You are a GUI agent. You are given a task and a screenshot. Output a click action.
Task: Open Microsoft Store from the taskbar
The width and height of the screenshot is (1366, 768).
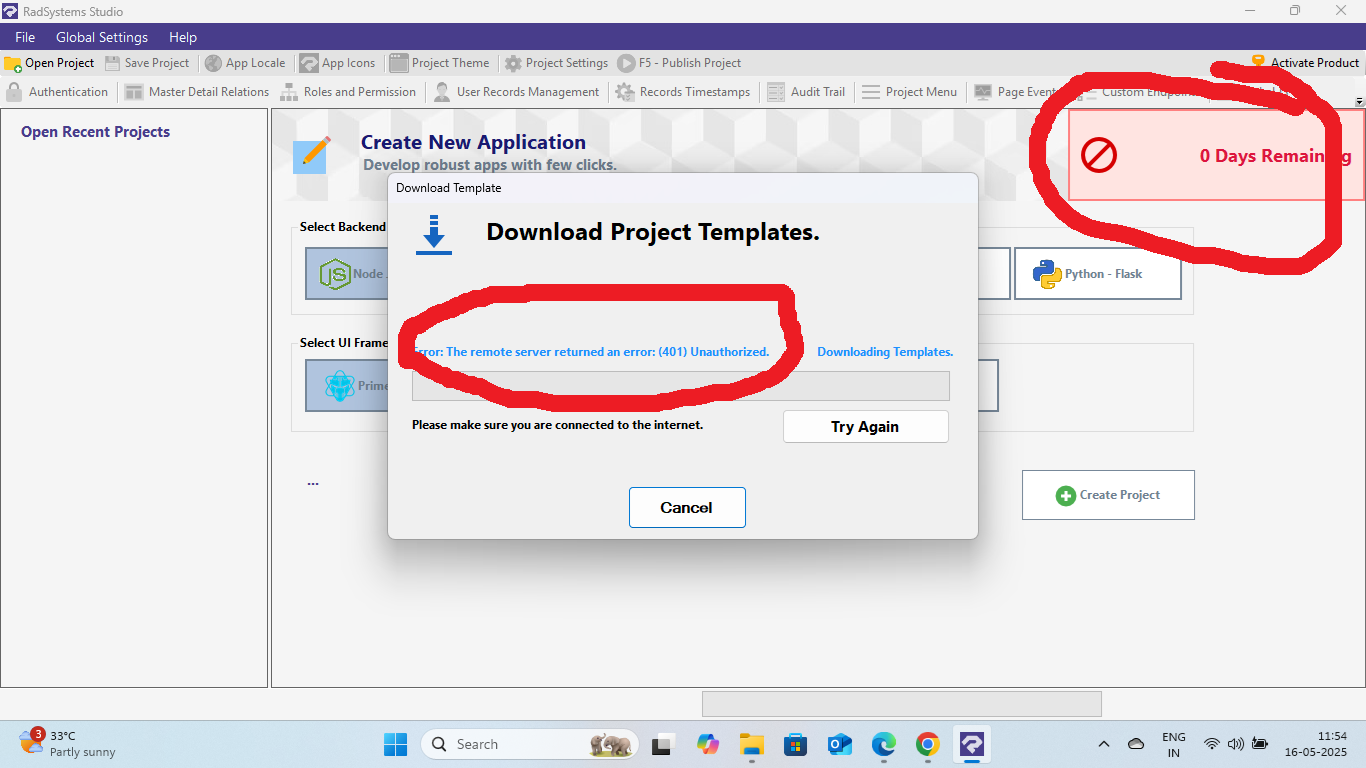pyautogui.click(x=796, y=744)
